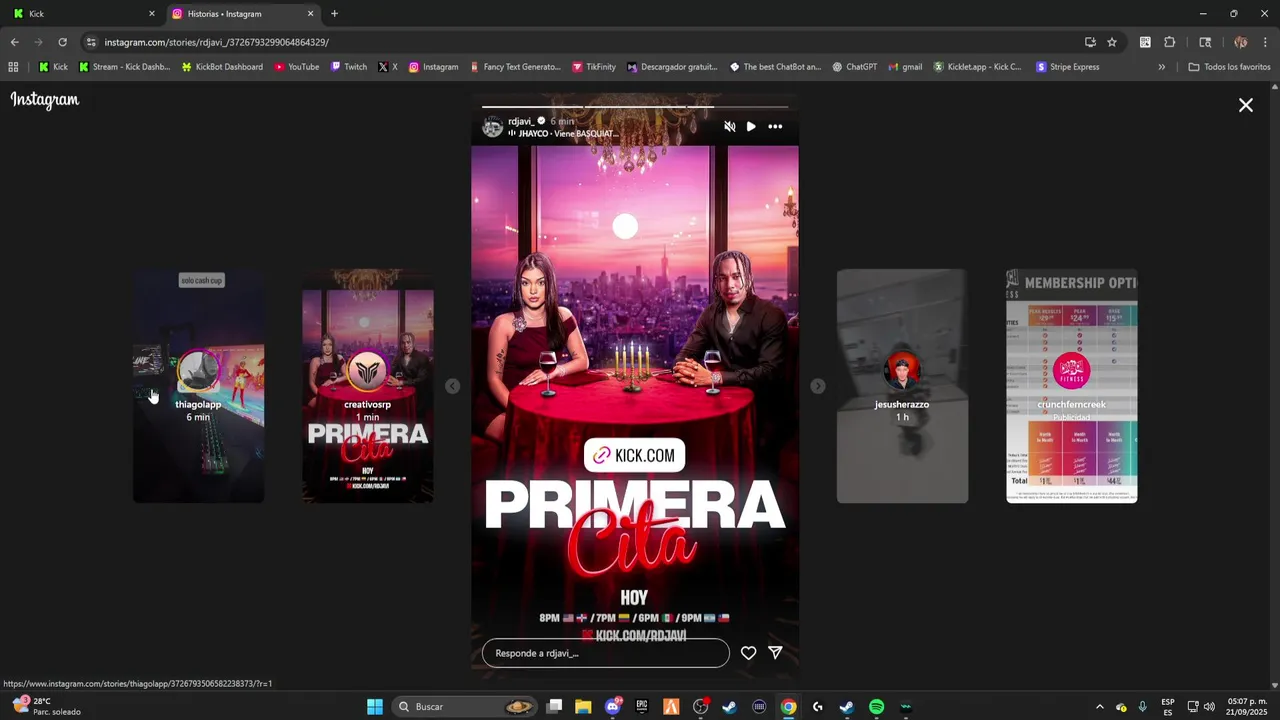Open the TikFinity bookmark
Image resolution: width=1280 pixels, height=720 pixels.
pos(594,67)
